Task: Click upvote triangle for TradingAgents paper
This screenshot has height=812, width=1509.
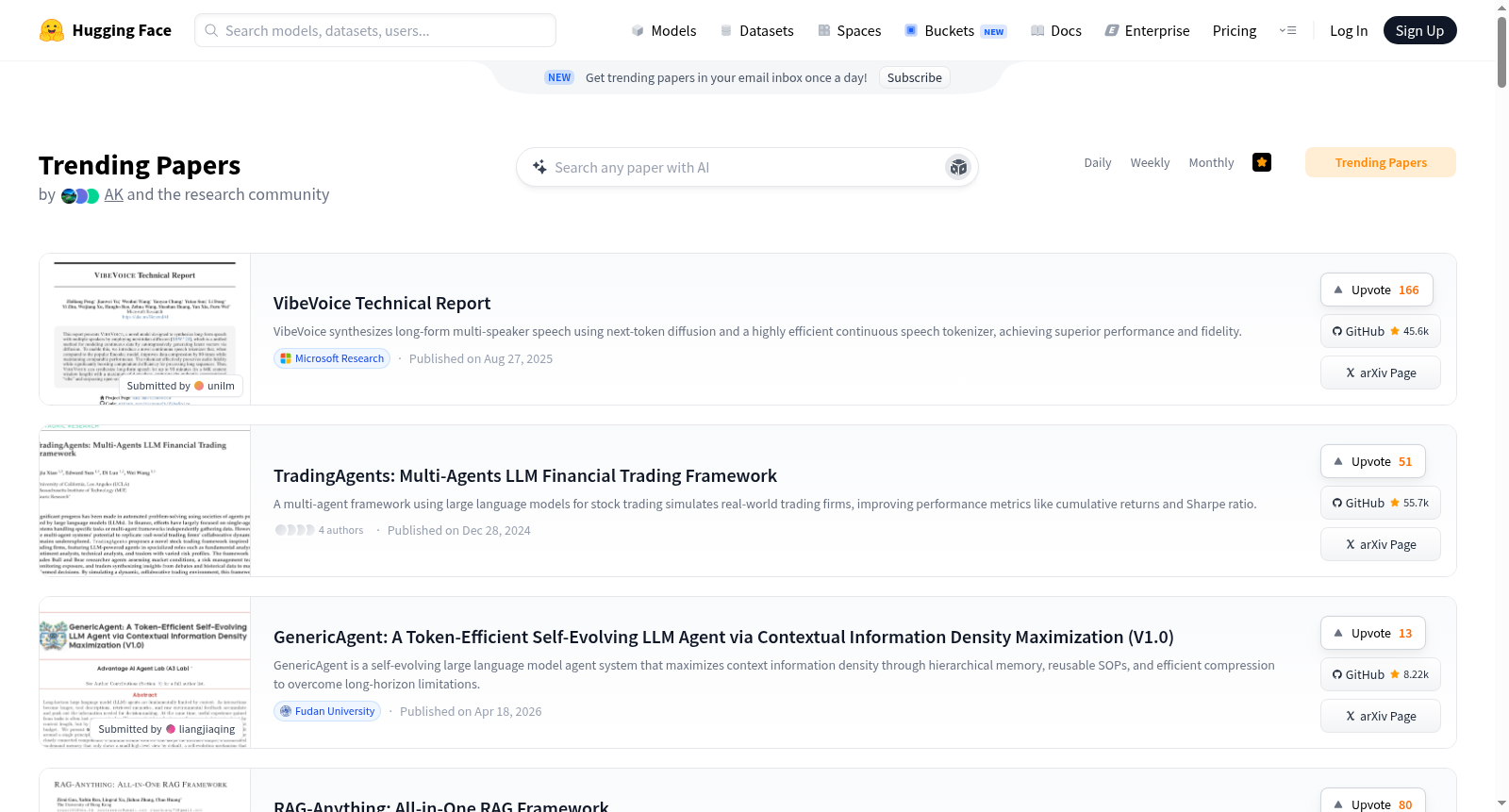Action: pos(1338,461)
